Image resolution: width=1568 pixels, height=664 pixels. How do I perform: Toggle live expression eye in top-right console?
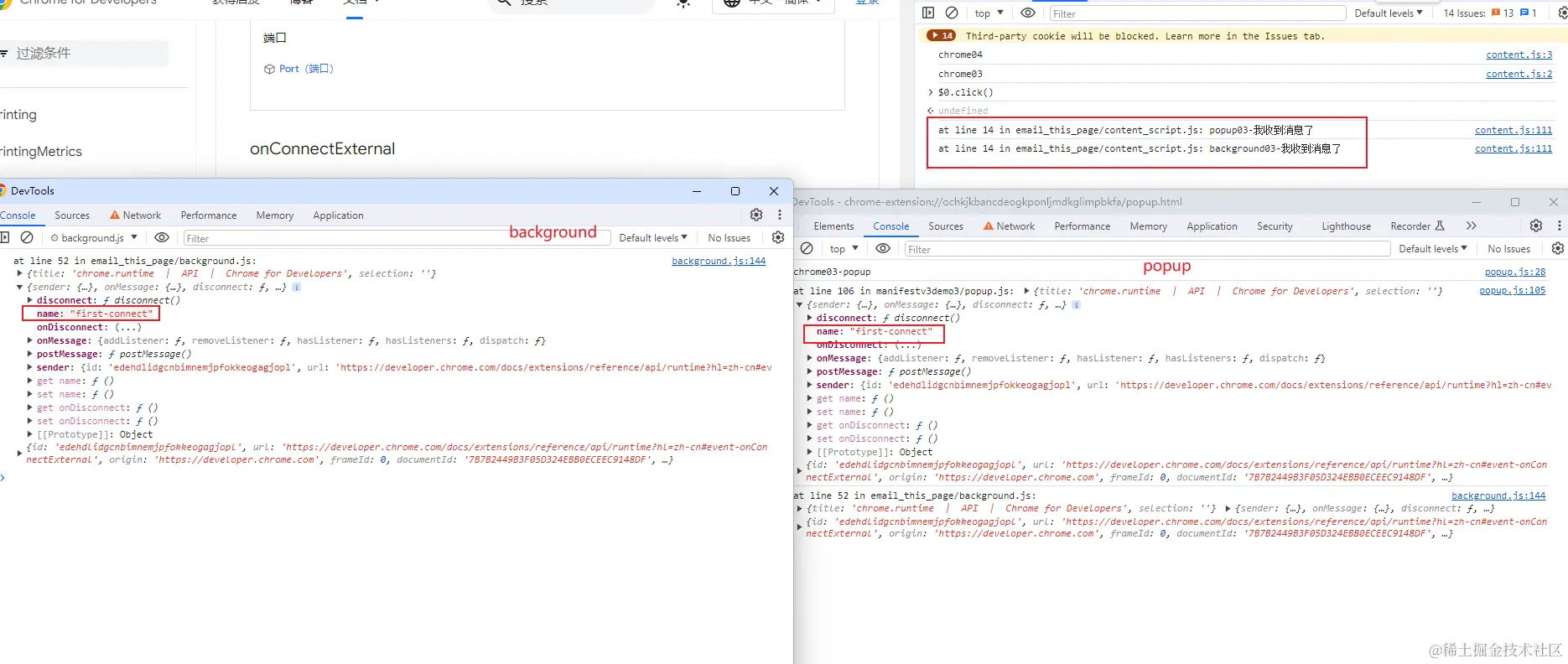(x=1027, y=13)
